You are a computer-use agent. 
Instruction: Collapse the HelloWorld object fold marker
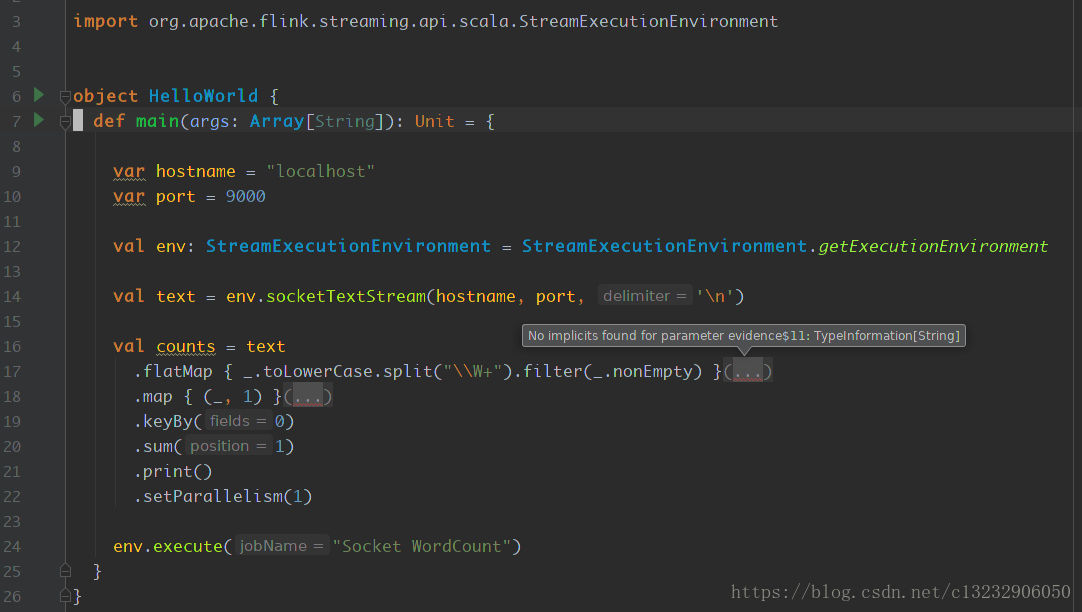tap(65, 97)
